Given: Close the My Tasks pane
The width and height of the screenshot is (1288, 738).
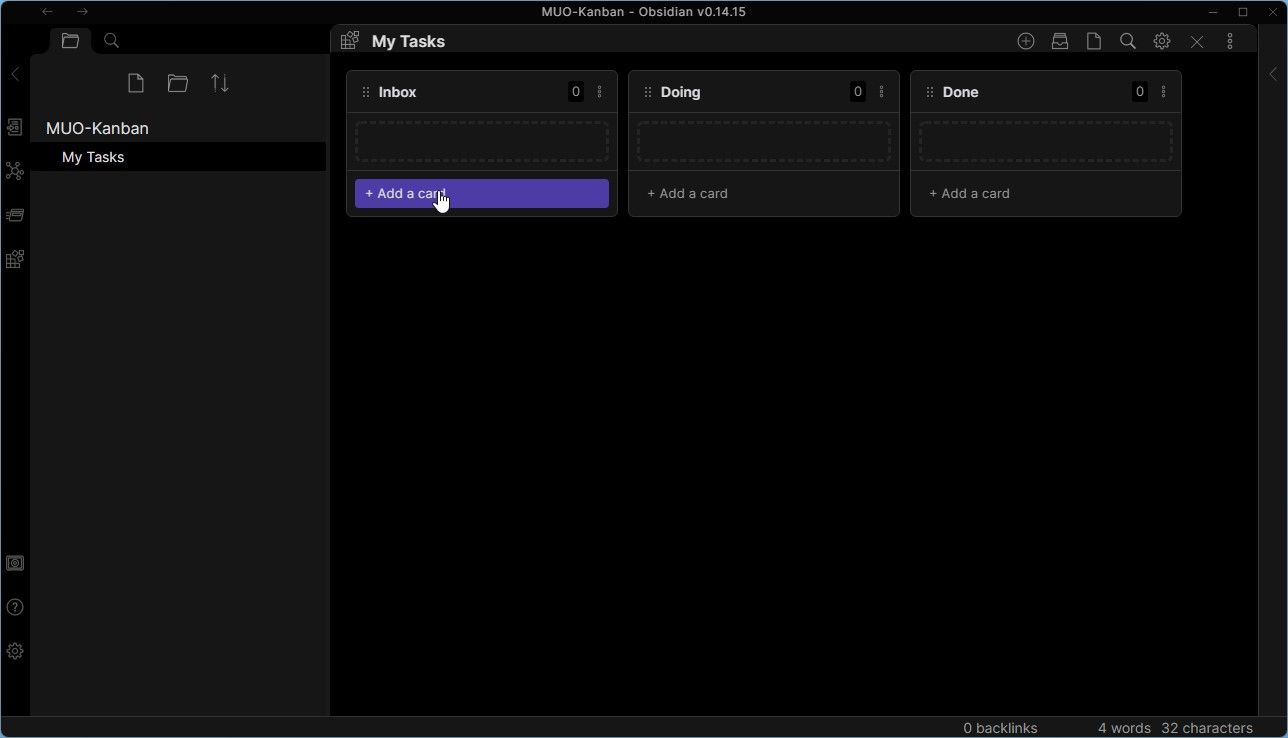Looking at the screenshot, I should 1196,41.
